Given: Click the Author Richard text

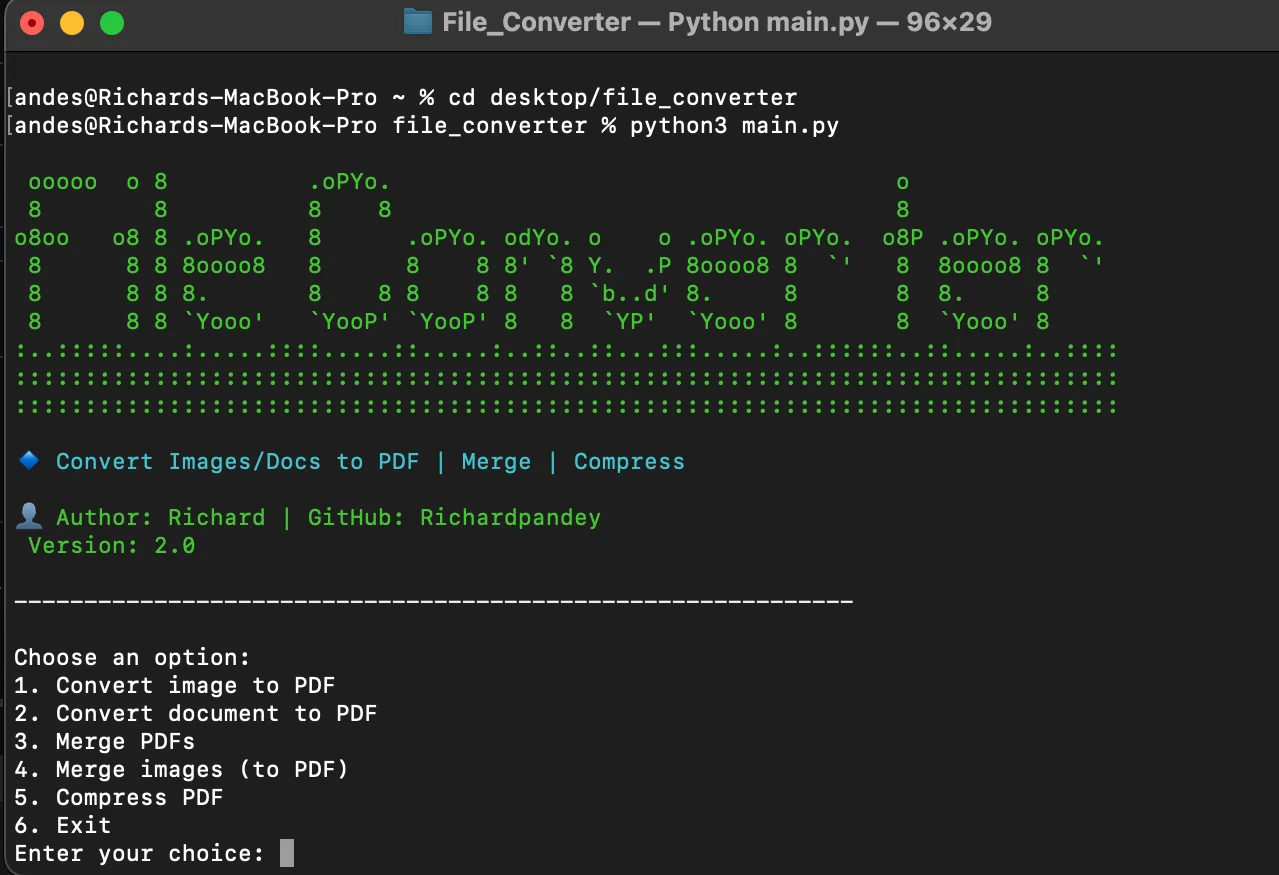Looking at the screenshot, I should pyautogui.click(x=165, y=517).
